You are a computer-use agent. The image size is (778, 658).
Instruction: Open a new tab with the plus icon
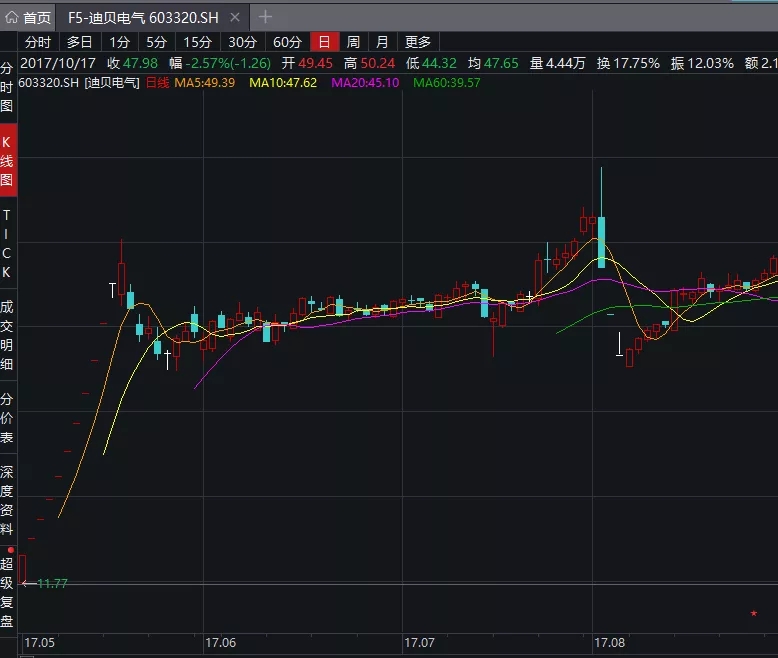tap(265, 17)
